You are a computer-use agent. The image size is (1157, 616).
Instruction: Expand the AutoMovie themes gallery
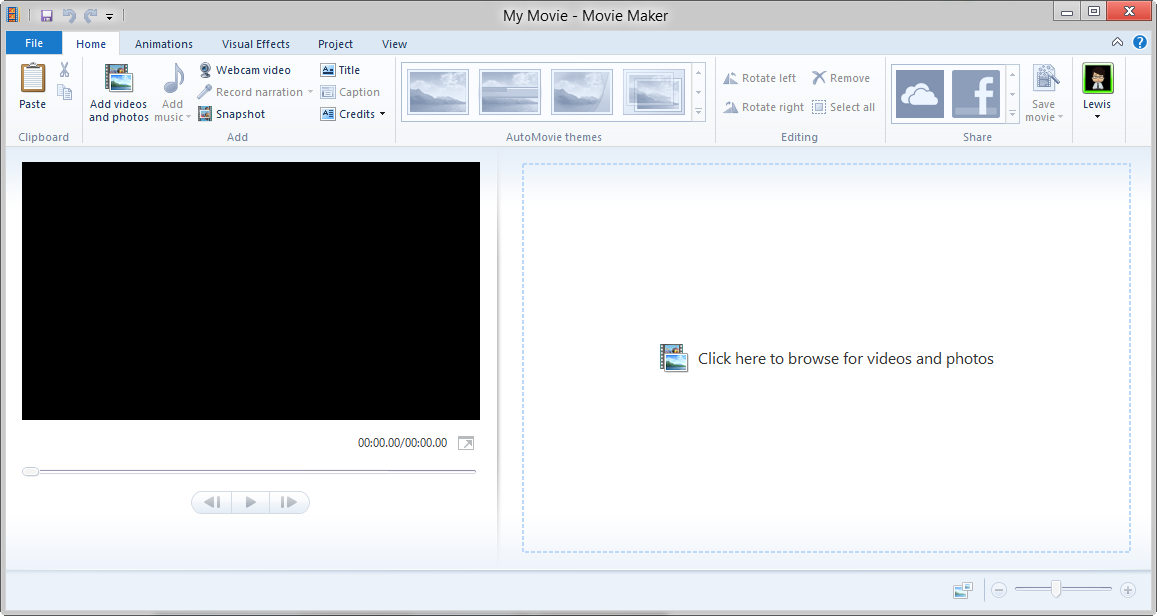click(x=698, y=113)
